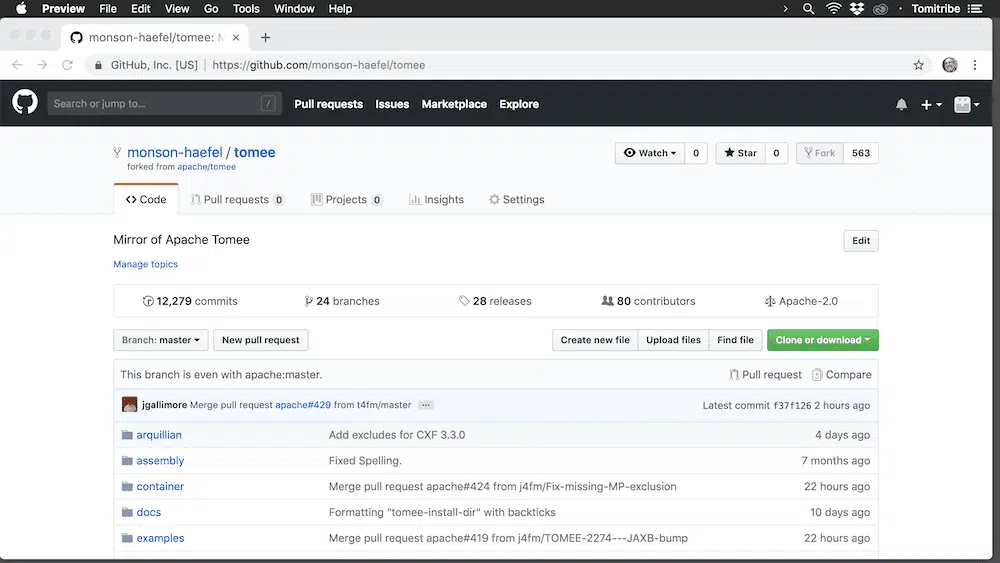Click the Fork button
Image resolution: width=1000 pixels, height=563 pixels.
pyautogui.click(x=820, y=153)
